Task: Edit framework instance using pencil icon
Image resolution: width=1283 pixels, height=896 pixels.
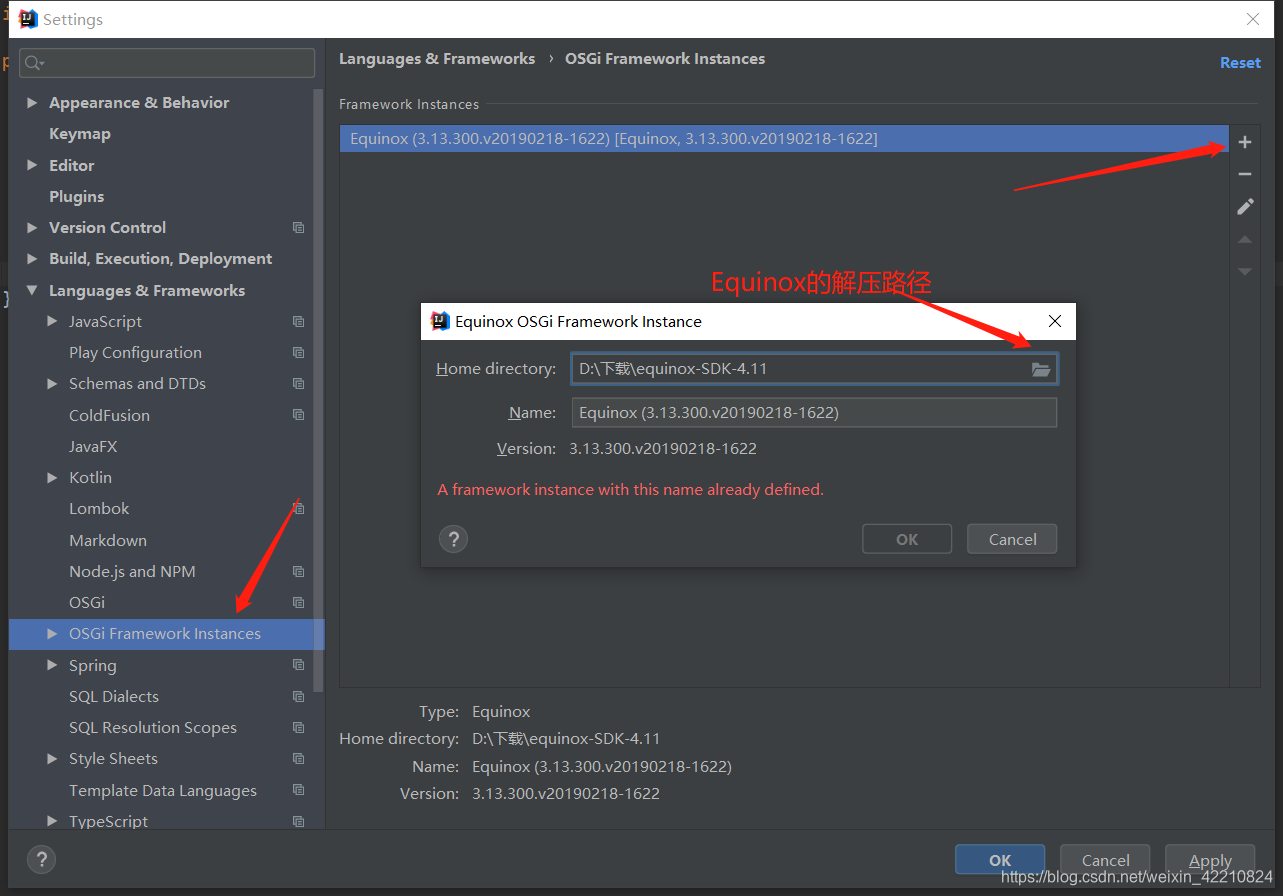Action: [x=1245, y=206]
